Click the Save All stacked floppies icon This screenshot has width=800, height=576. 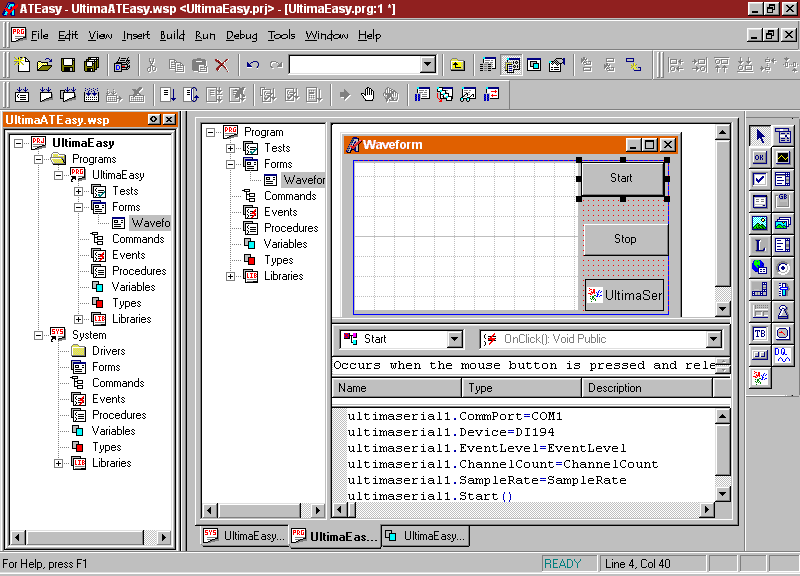click(x=91, y=65)
